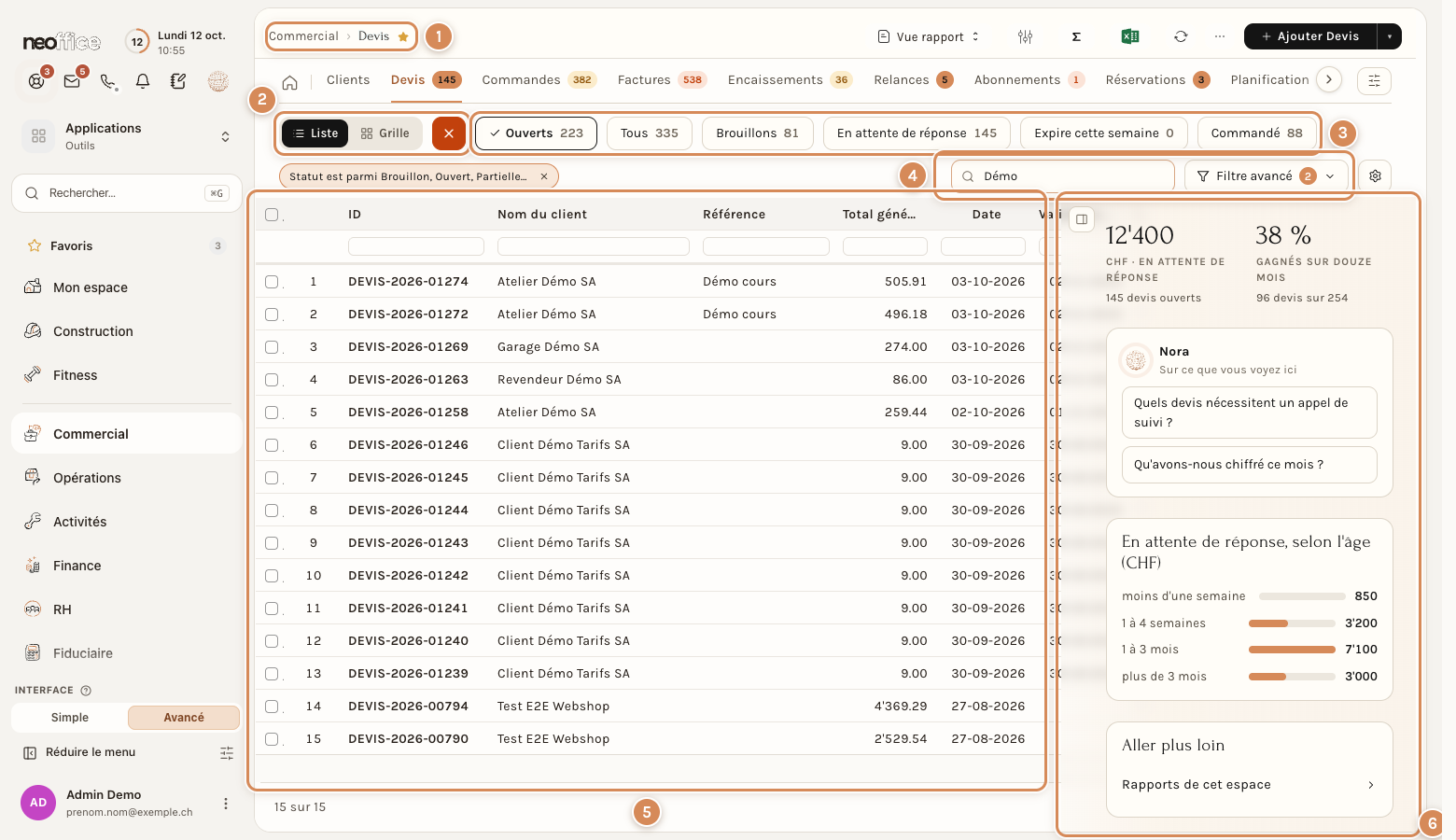The height and width of the screenshot is (840, 1456).
Task: Remove the Statut filter chip
Action: coord(544,176)
